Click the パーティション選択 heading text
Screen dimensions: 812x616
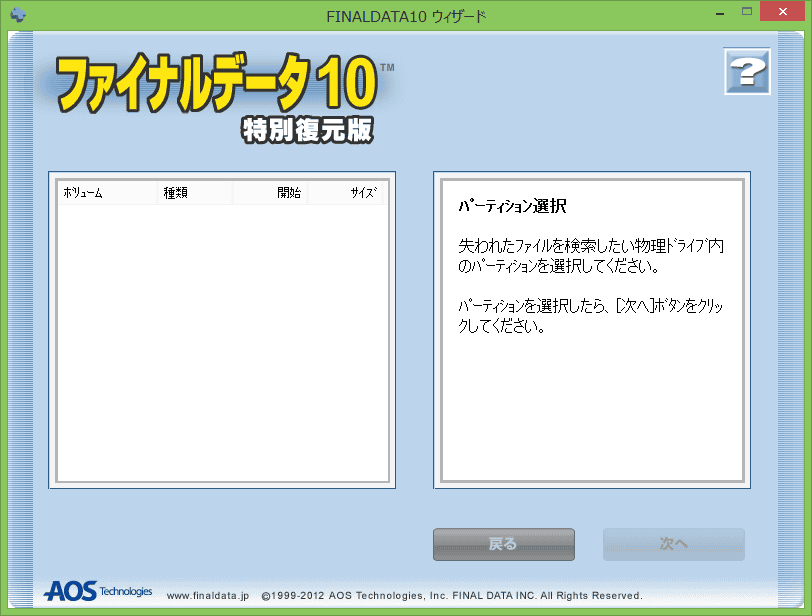click(x=512, y=206)
